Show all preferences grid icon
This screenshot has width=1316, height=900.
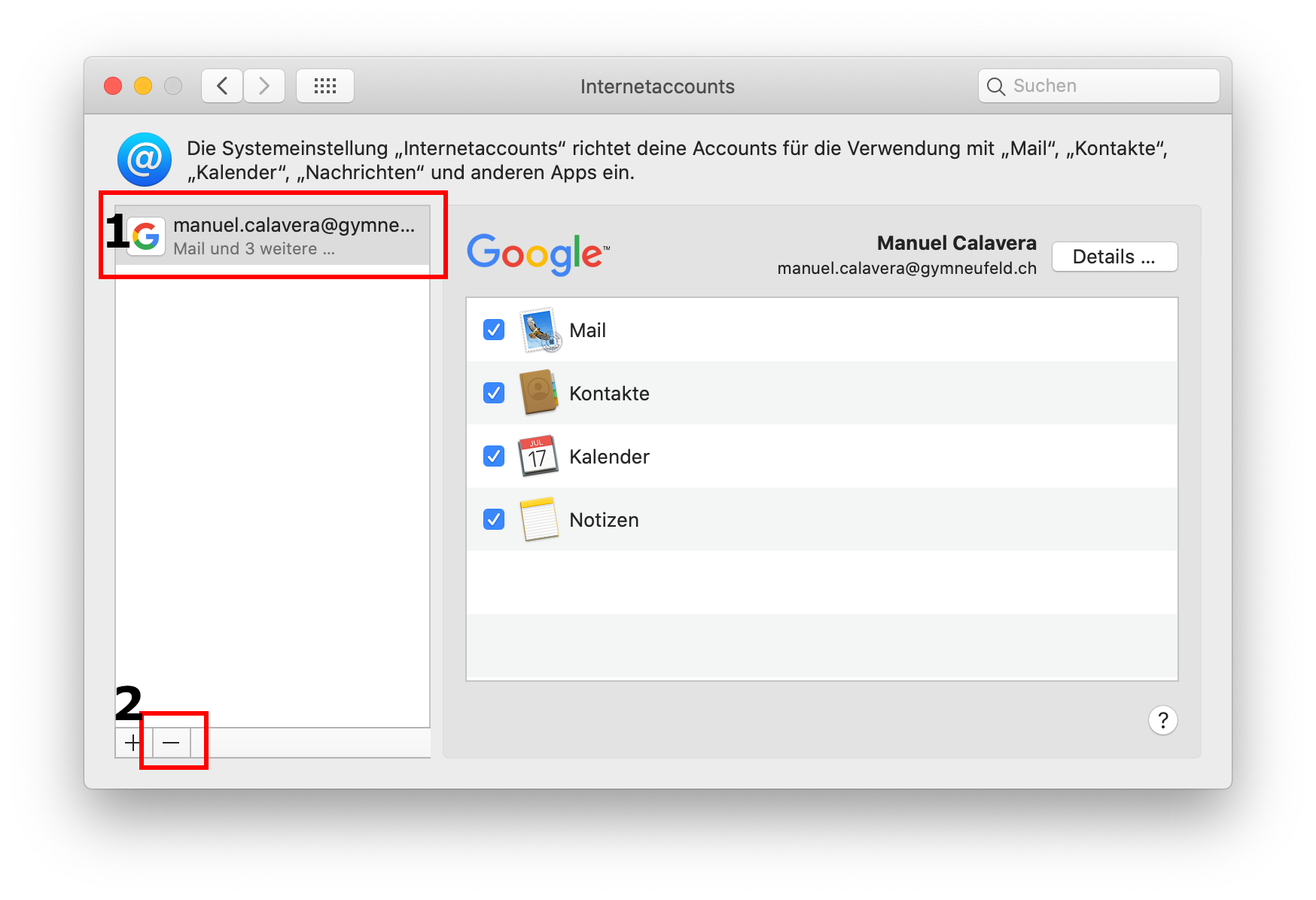325,86
